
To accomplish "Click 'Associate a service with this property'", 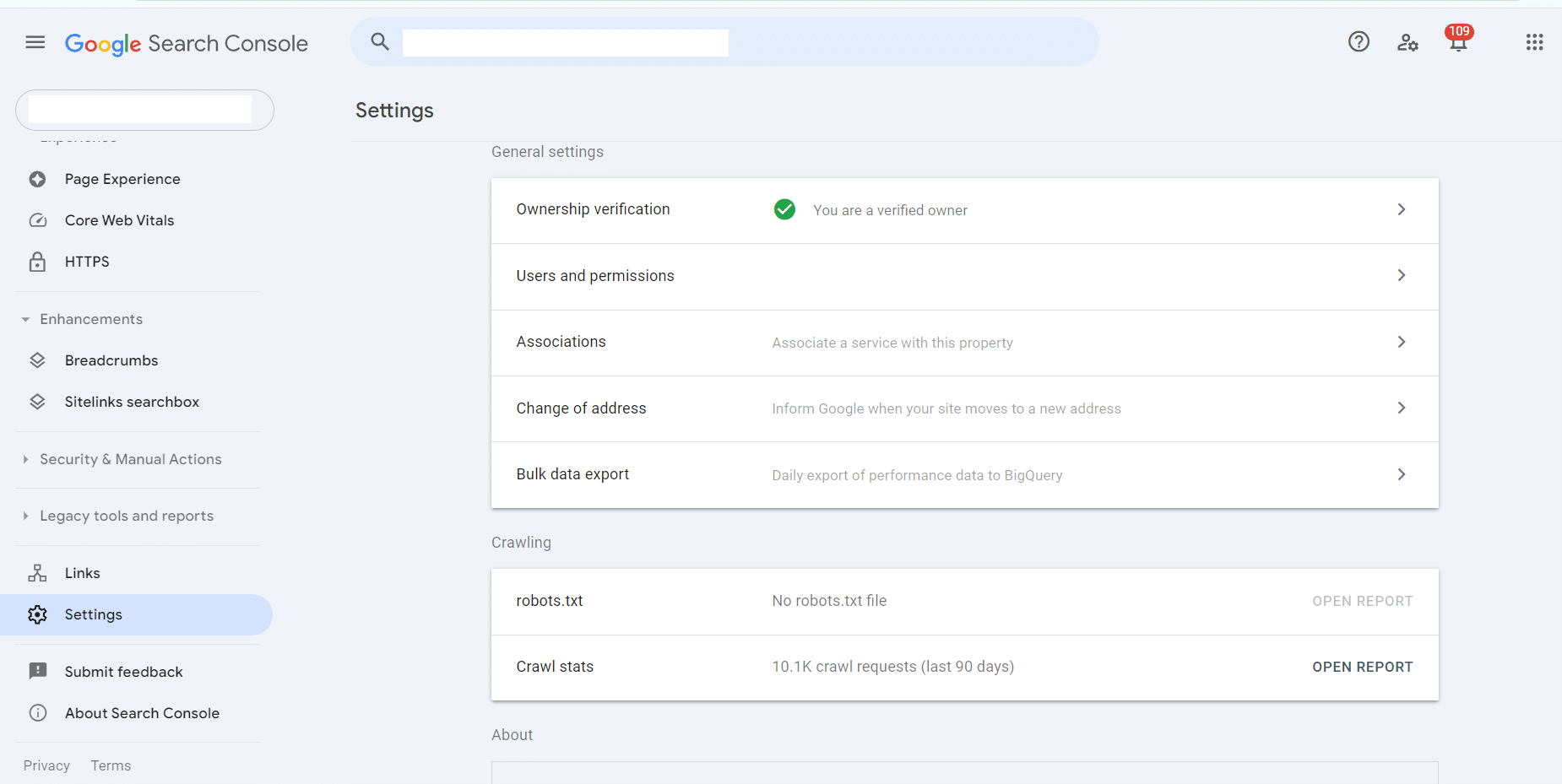I will 892,343.
